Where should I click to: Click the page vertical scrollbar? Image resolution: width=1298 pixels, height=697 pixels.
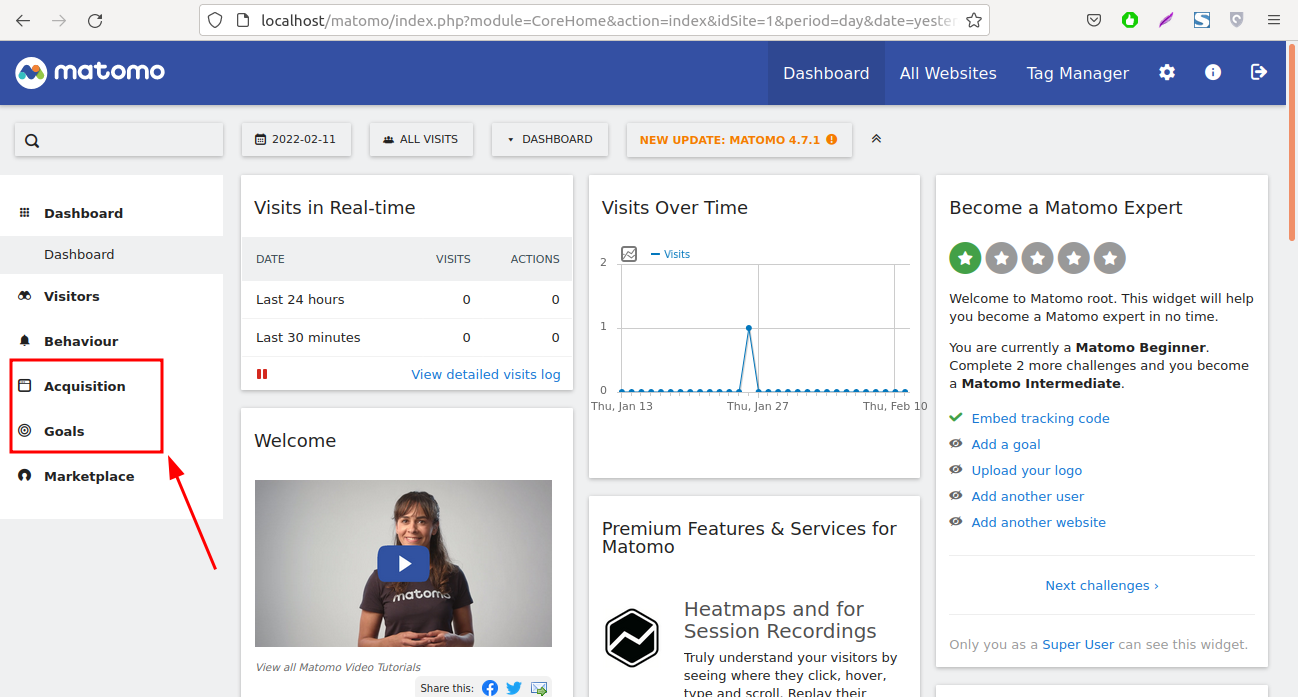coord(1292,140)
